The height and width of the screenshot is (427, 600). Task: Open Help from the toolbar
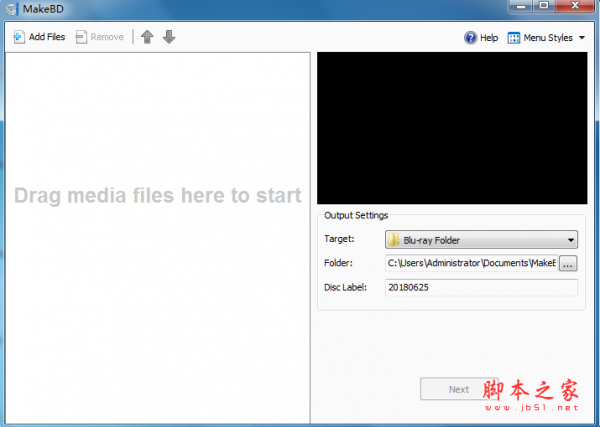click(481, 37)
